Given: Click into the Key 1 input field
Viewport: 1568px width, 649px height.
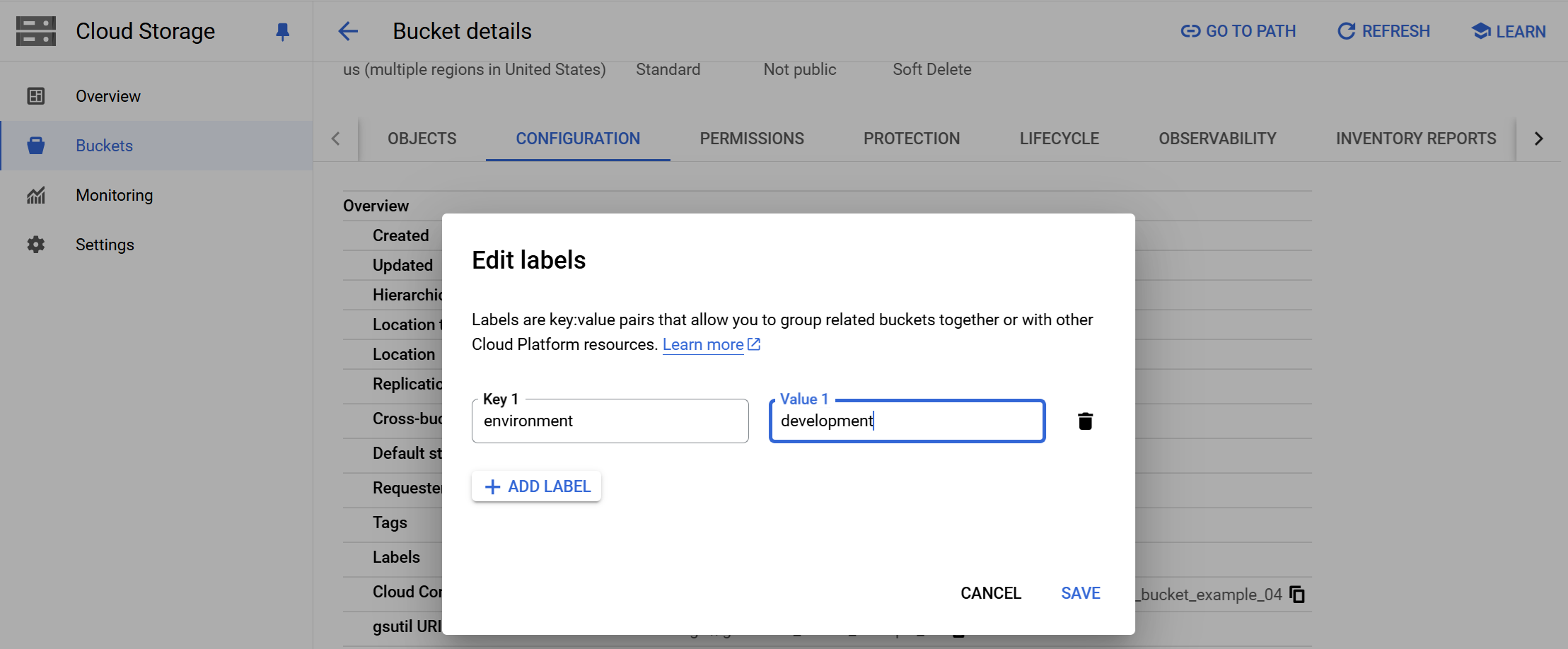Looking at the screenshot, I should click(x=610, y=421).
